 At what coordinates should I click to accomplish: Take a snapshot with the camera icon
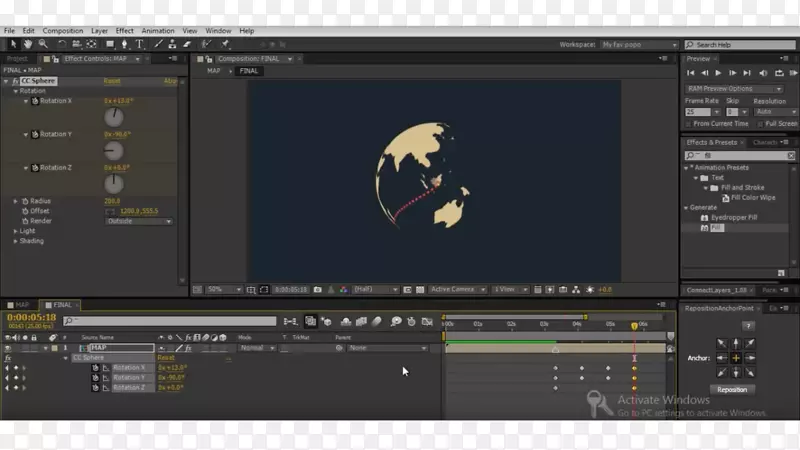(317, 289)
